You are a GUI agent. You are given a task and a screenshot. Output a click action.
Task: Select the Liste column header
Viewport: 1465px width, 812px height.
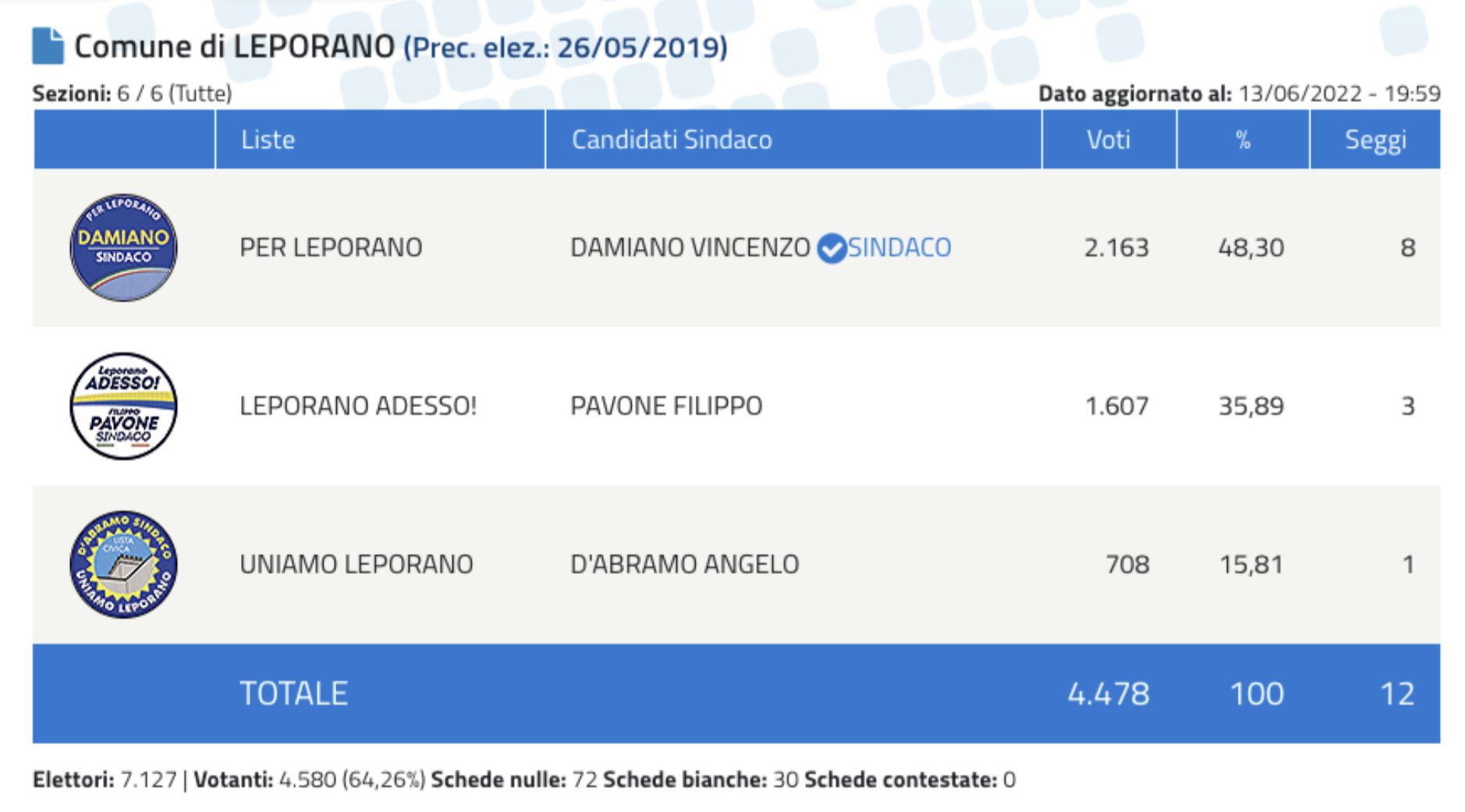coord(268,140)
